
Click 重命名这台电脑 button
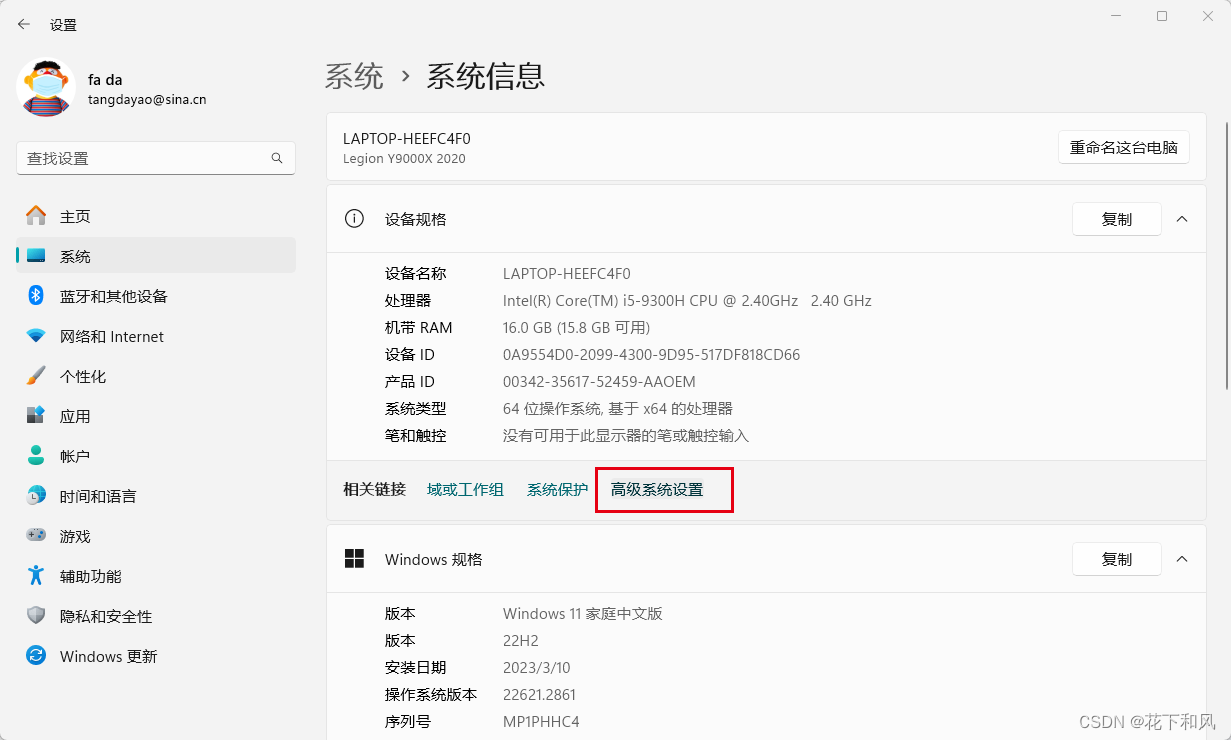[x=1124, y=147]
